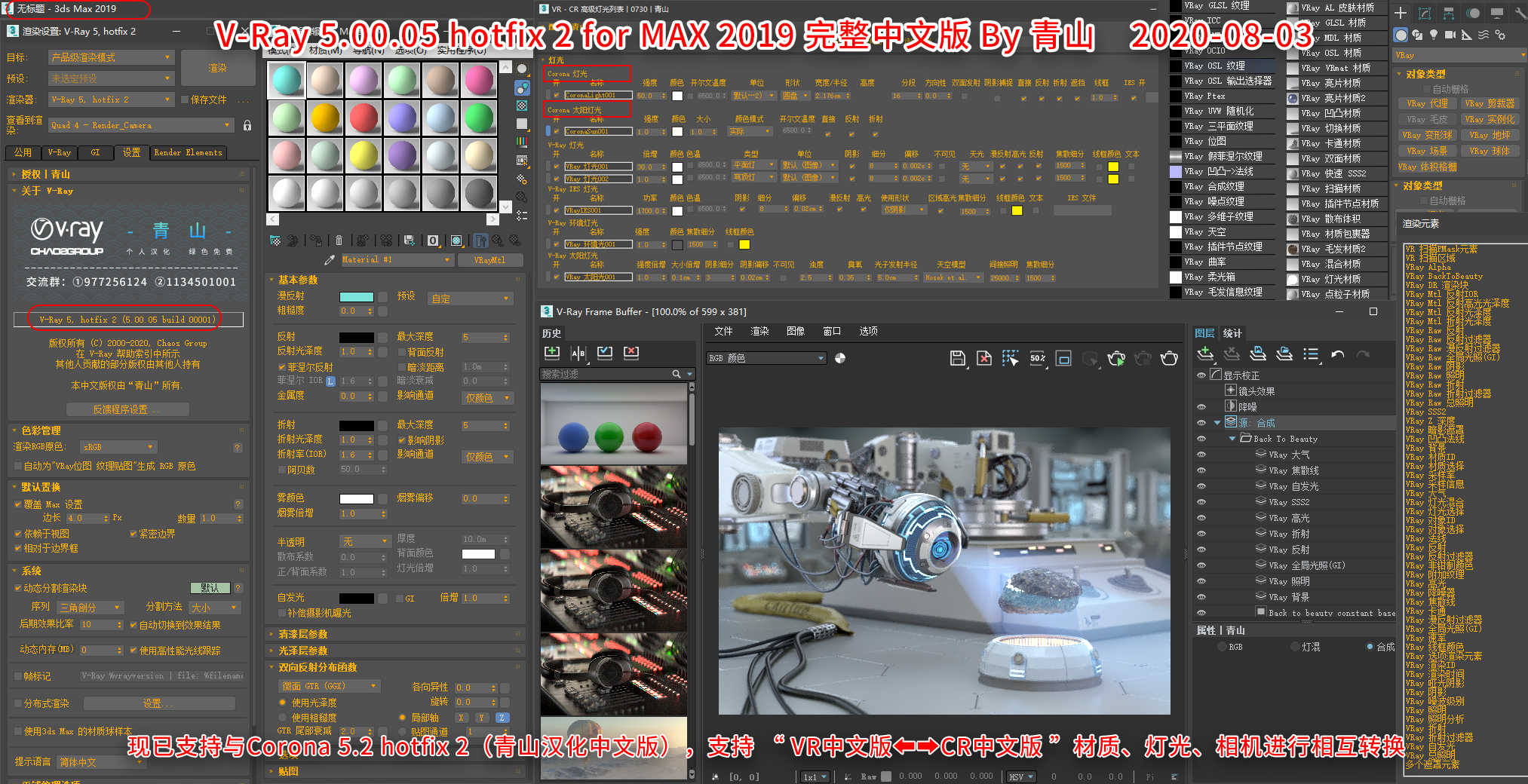Click the delete material trash icon

click(339, 240)
